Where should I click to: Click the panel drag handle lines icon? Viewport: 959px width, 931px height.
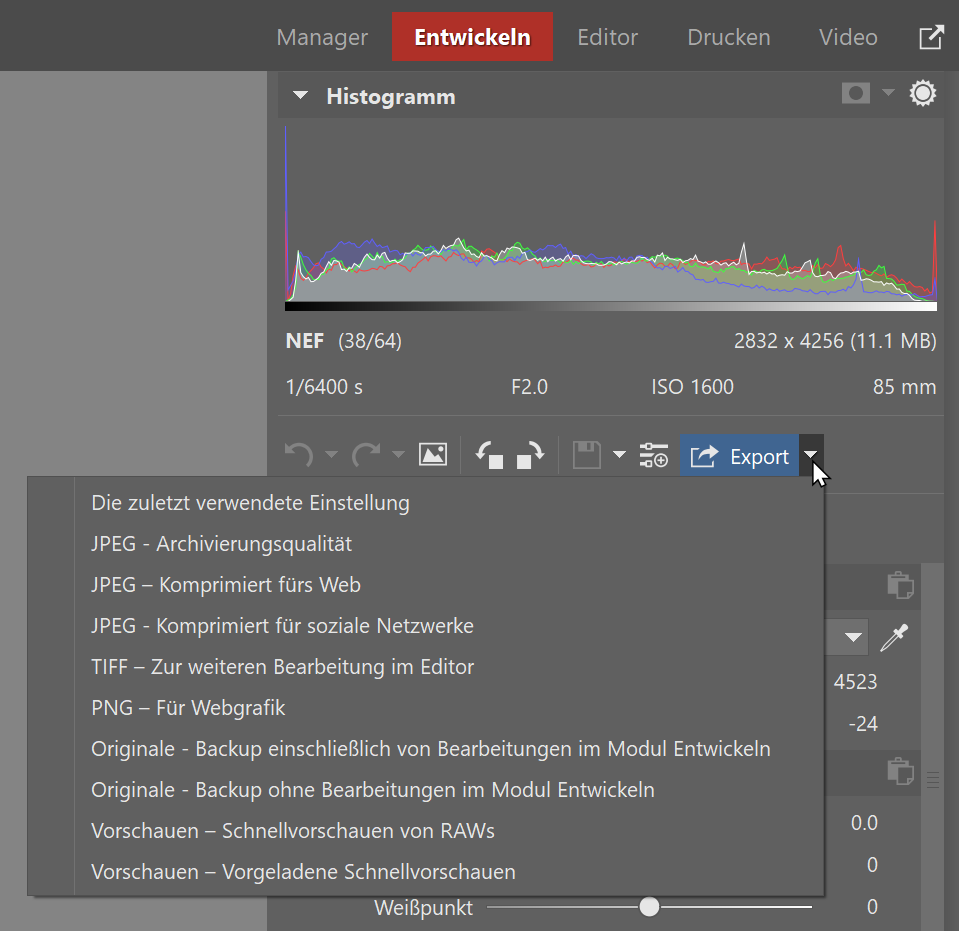(933, 780)
